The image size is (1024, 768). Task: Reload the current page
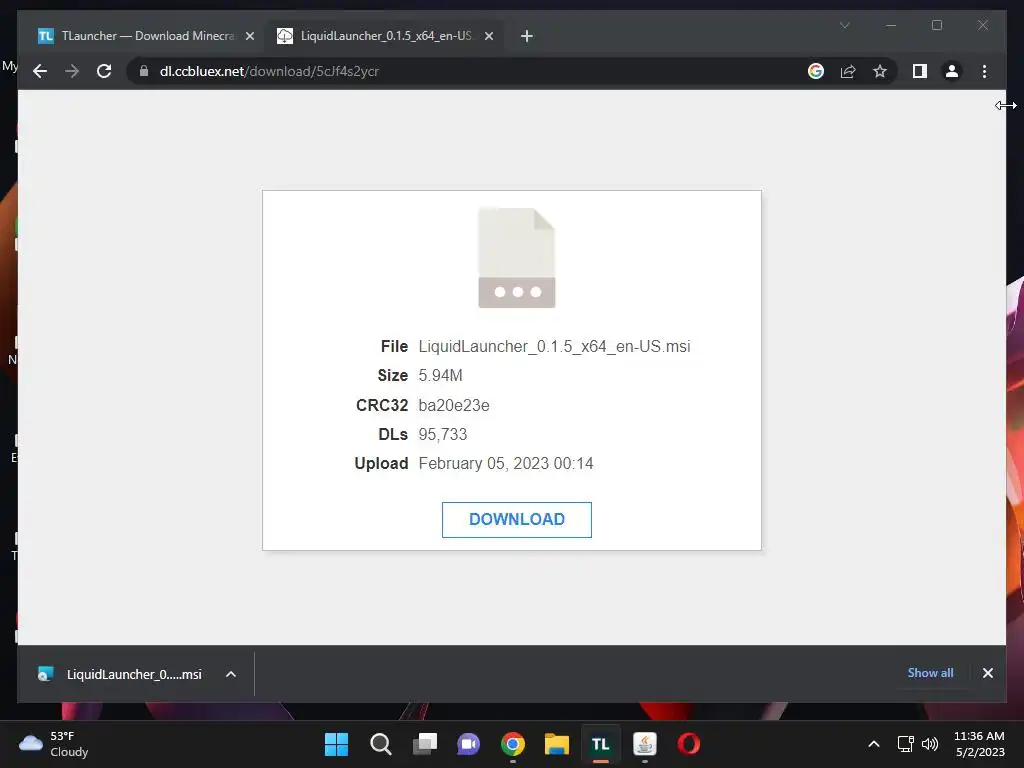pyautogui.click(x=104, y=71)
